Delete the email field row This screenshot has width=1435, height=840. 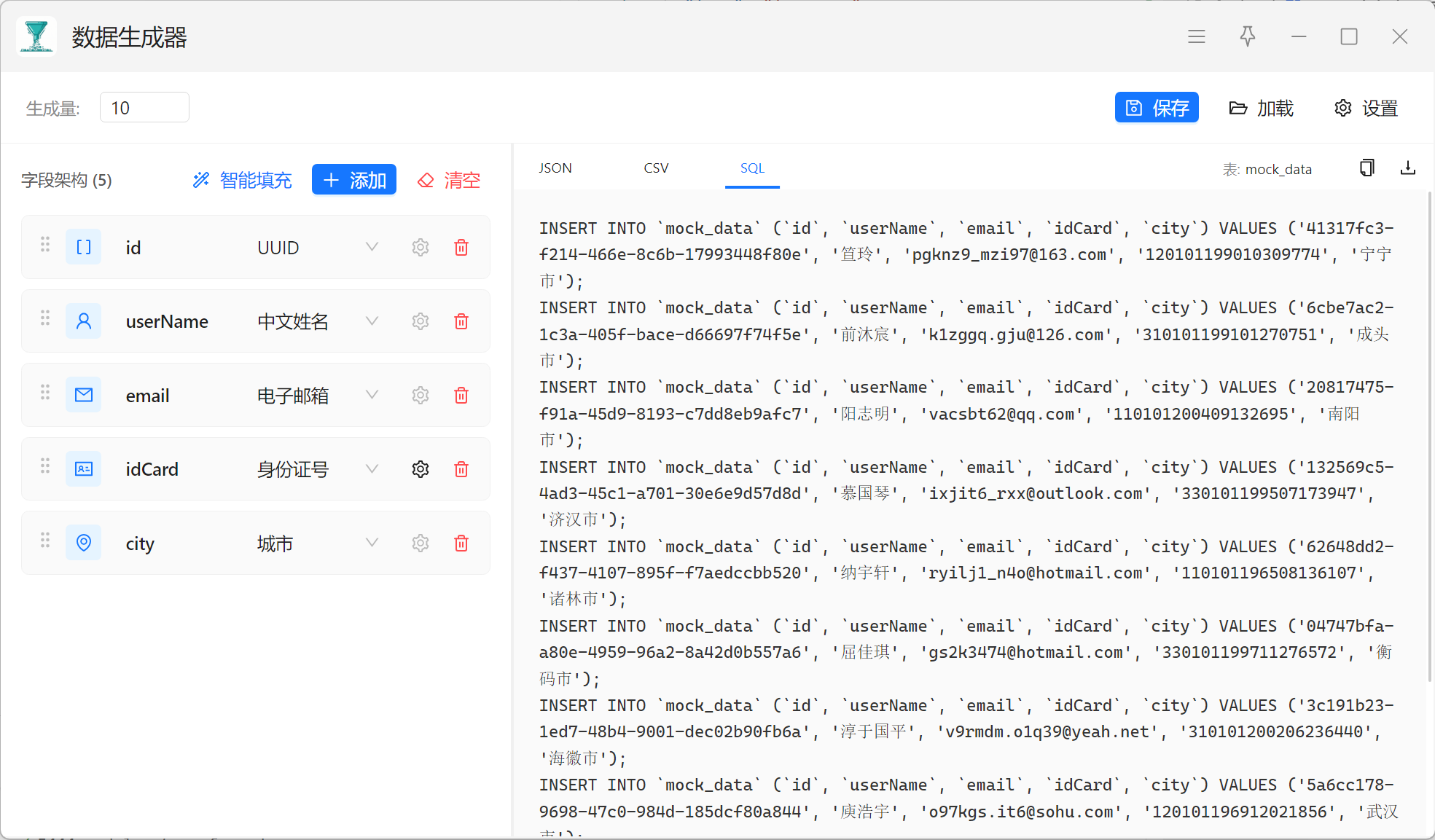click(461, 396)
